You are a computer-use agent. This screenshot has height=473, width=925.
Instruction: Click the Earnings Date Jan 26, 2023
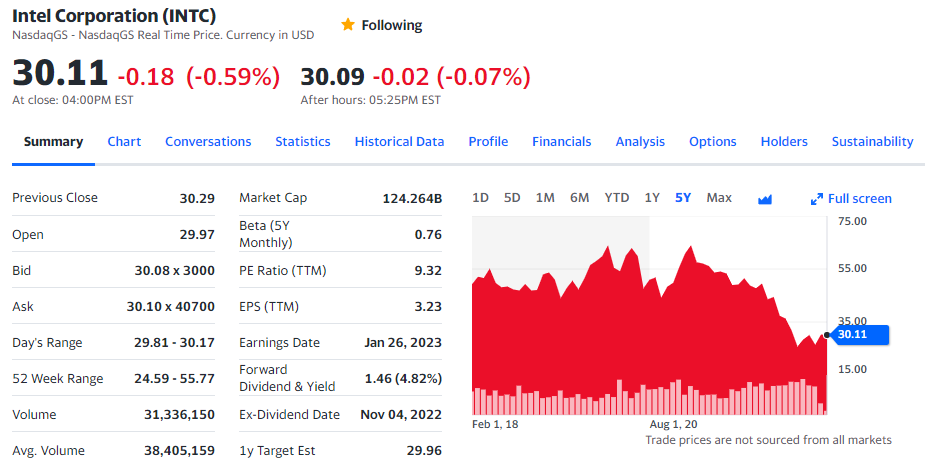tap(403, 343)
